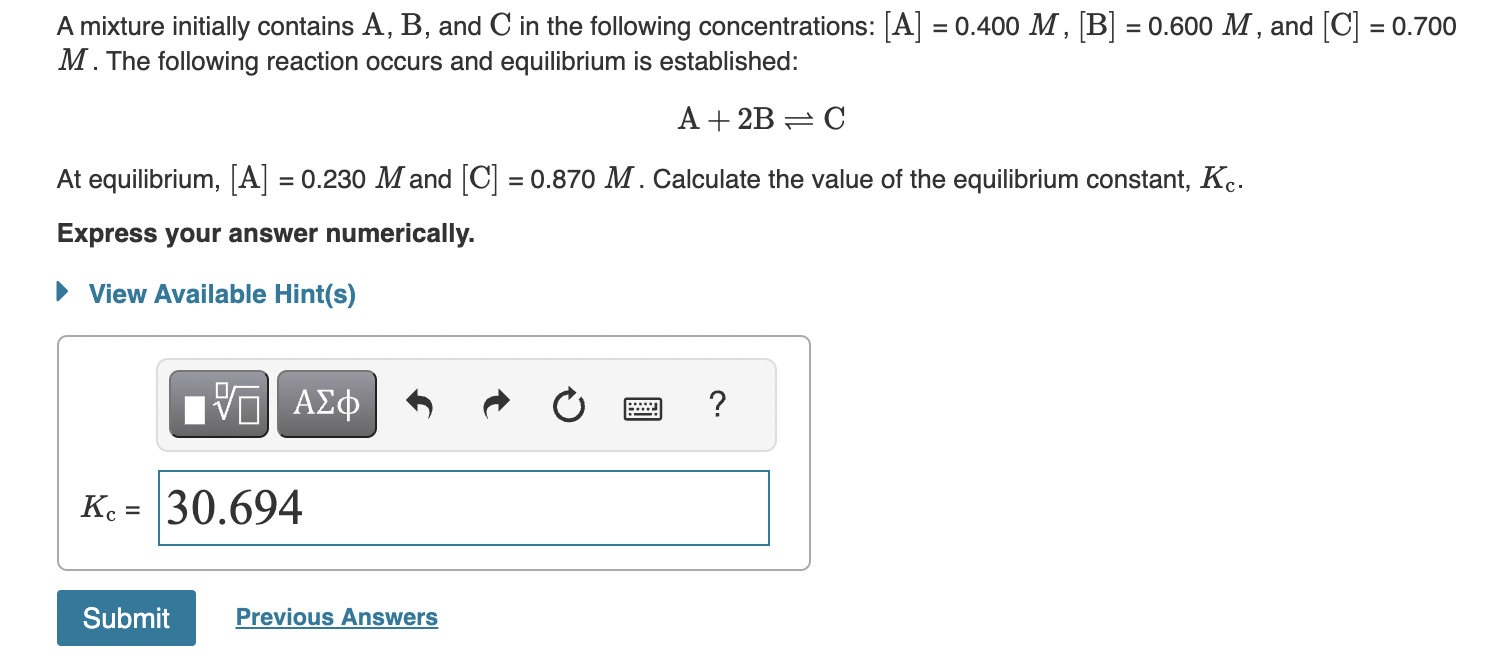Click the undo arrow in the answer toolbar
This screenshot has width=1488, height=660.
[x=419, y=403]
